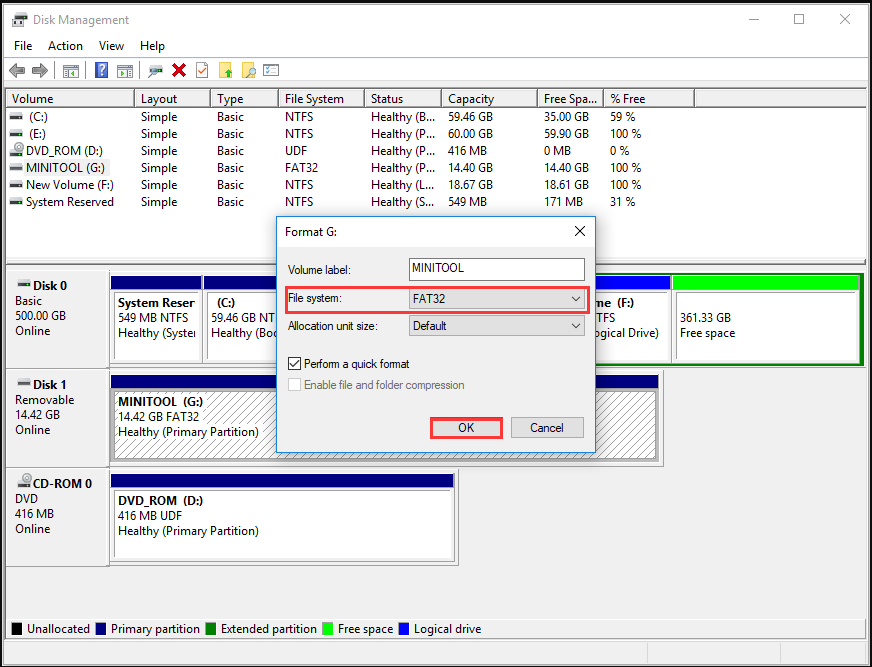
Task: Open the View menu
Action: click(x=111, y=46)
